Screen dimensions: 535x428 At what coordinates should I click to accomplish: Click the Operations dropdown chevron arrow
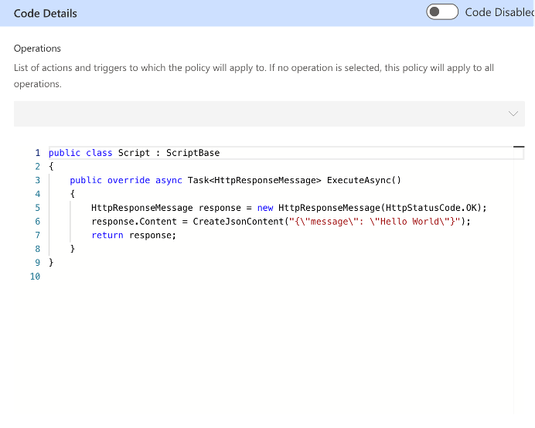513,114
